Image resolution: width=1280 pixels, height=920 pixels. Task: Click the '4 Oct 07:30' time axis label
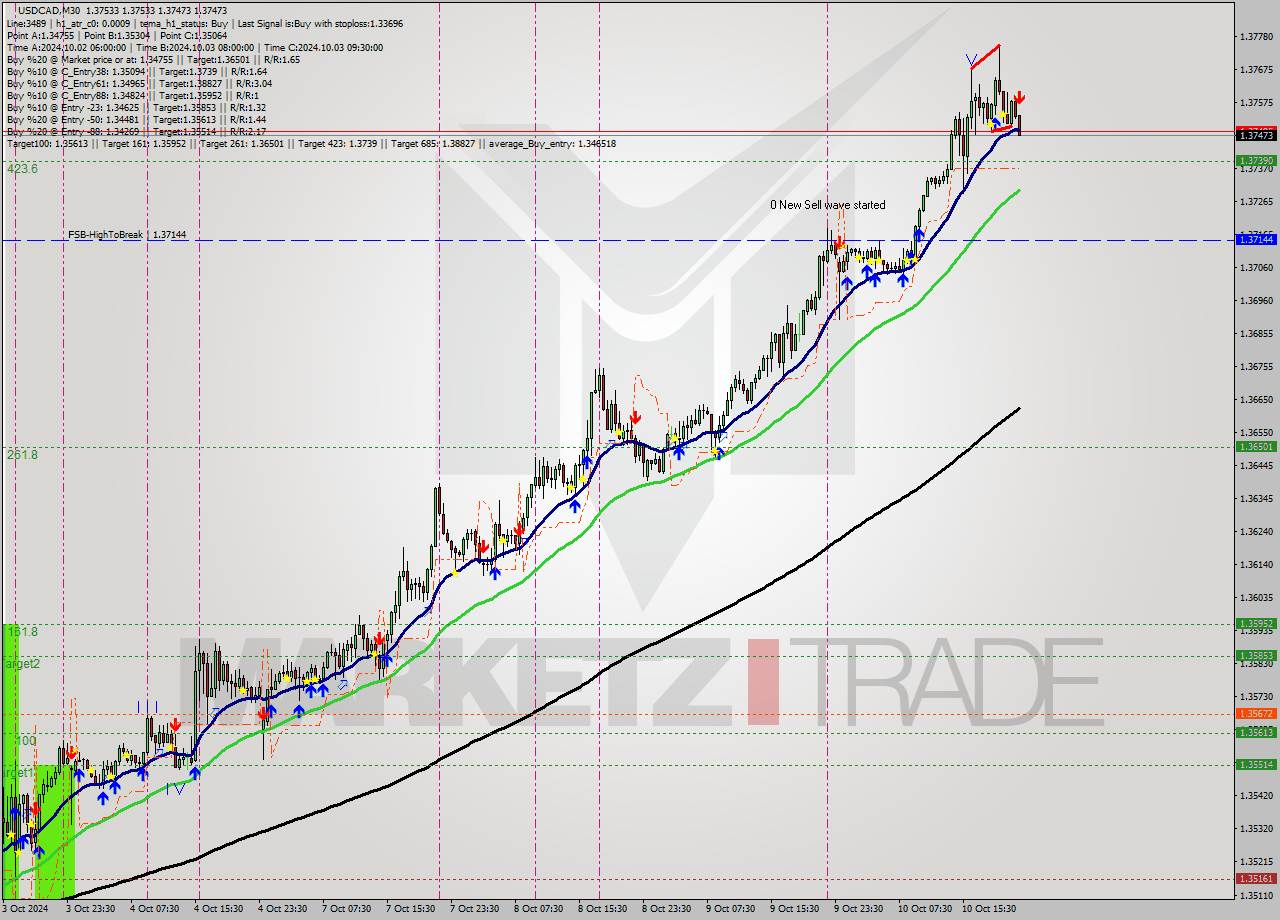(155, 908)
